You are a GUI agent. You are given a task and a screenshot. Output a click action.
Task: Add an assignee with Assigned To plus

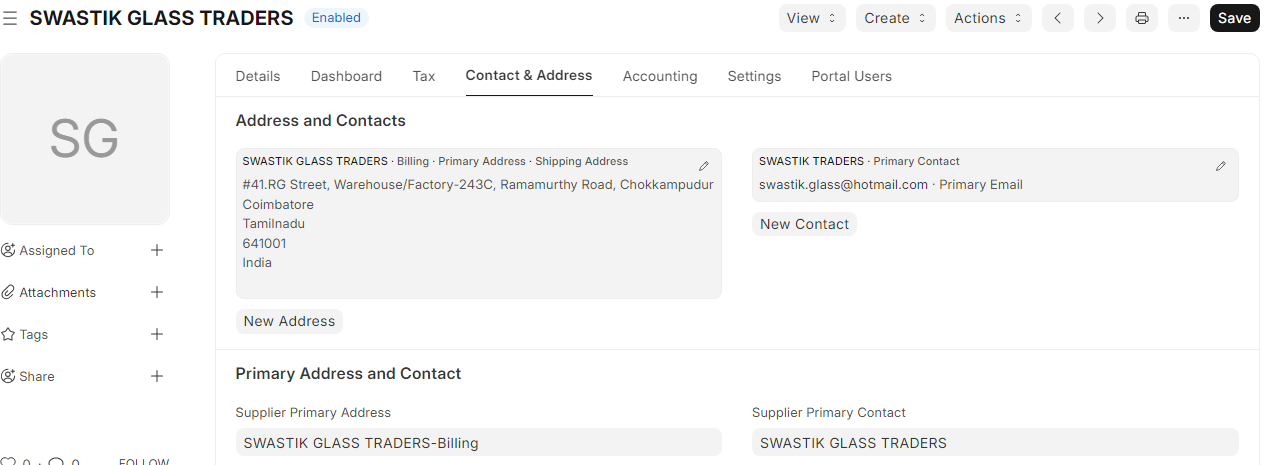tap(157, 250)
